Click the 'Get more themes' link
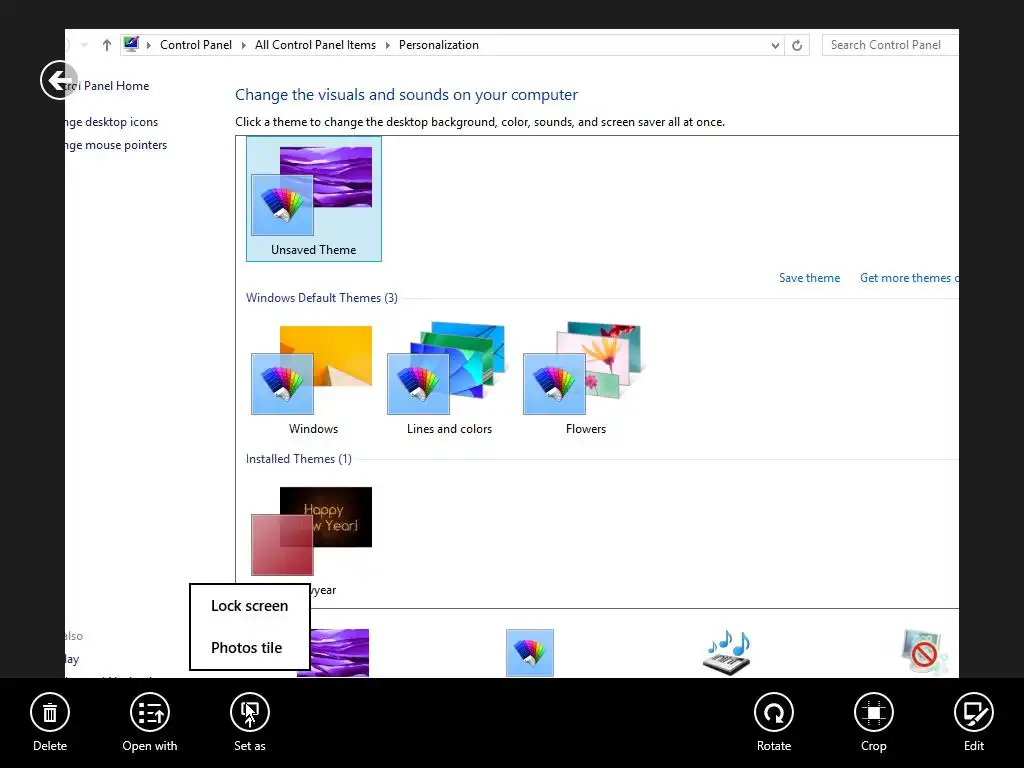The width and height of the screenshot is (1024, 768). point(908,278)
